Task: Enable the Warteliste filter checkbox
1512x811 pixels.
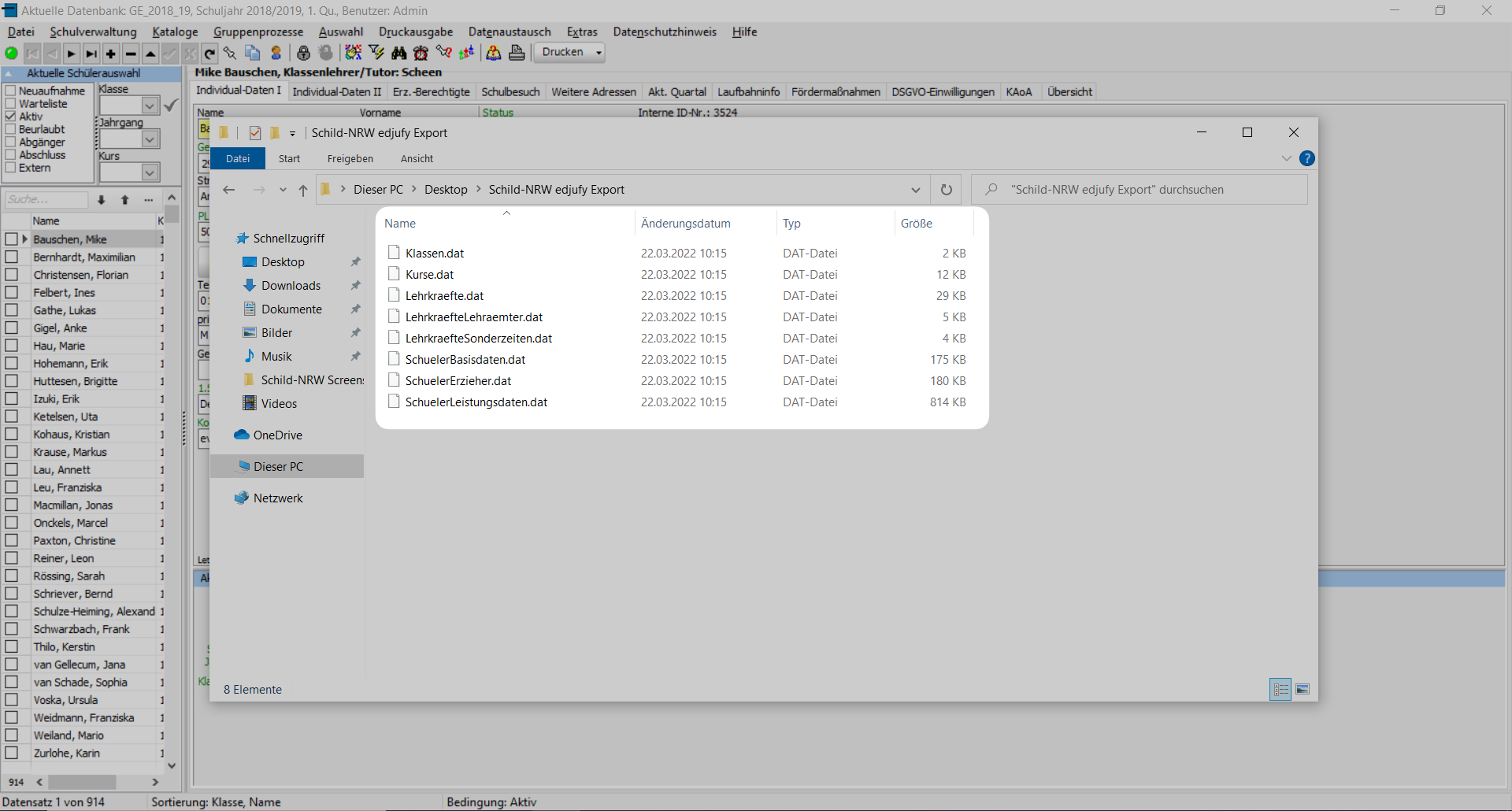Action: (x=10, y=103)
